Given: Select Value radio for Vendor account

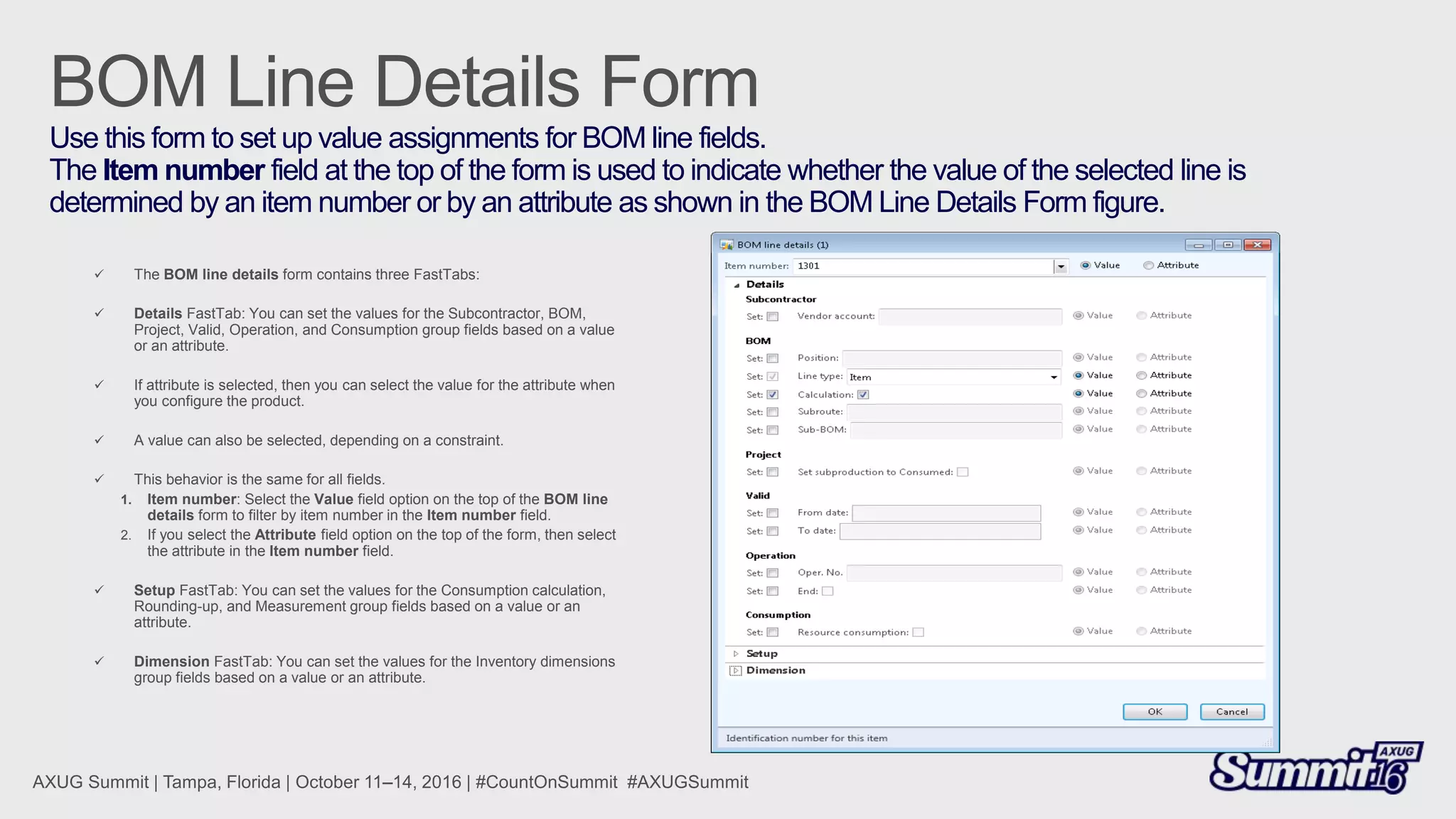Looking at the screenshot, I should (1078, 316).
